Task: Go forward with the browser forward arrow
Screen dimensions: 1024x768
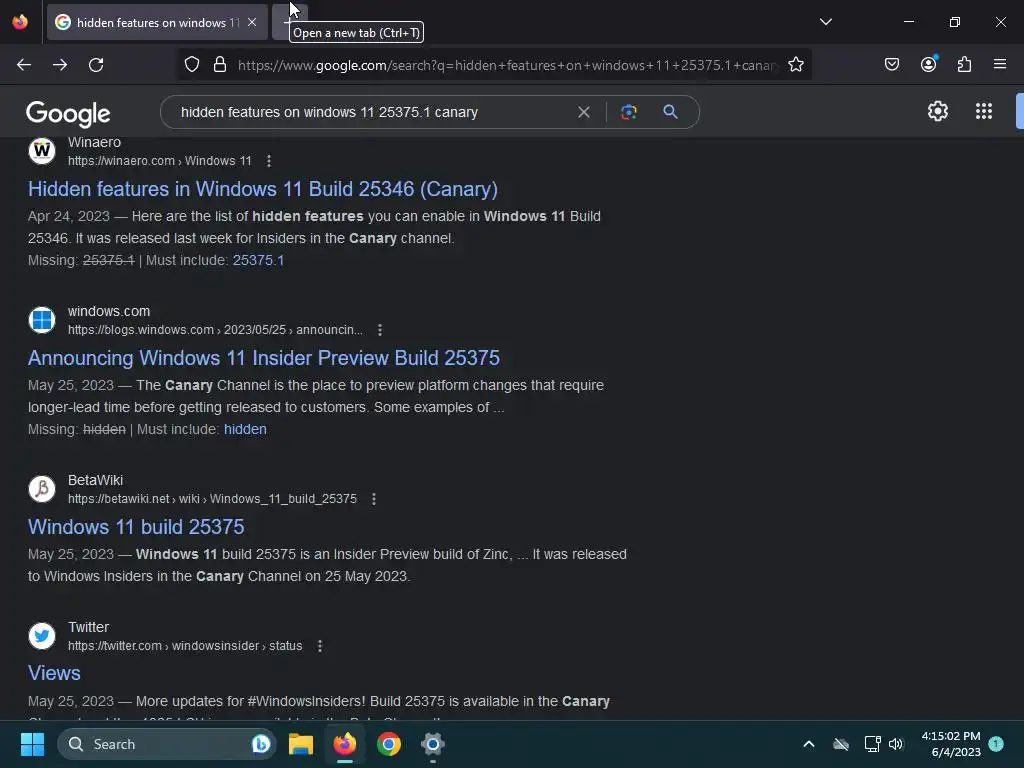Action: (x=60, y=65)
